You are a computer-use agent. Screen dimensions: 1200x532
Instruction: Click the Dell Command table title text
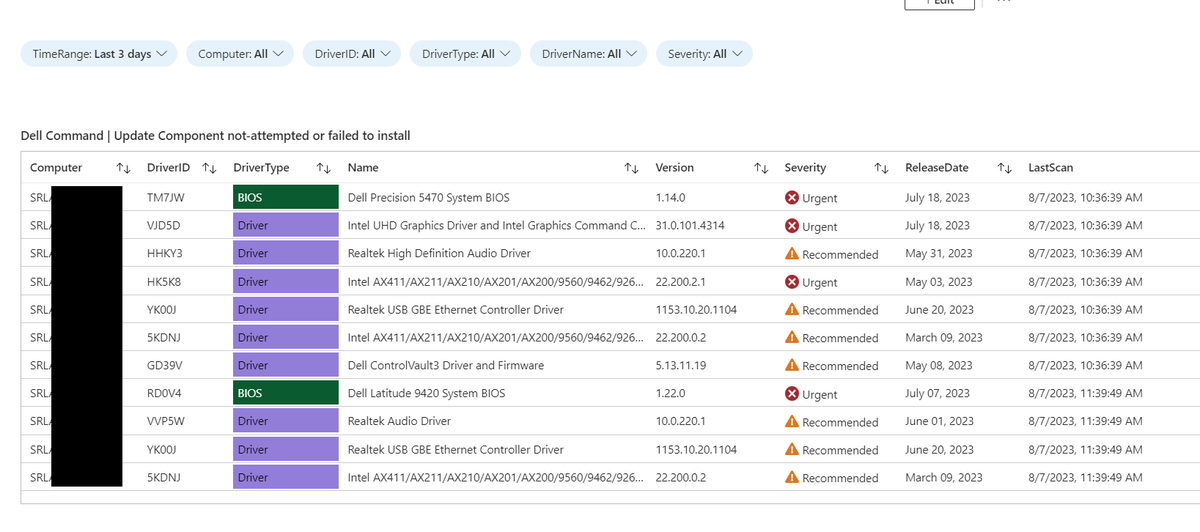click(215, 136)
